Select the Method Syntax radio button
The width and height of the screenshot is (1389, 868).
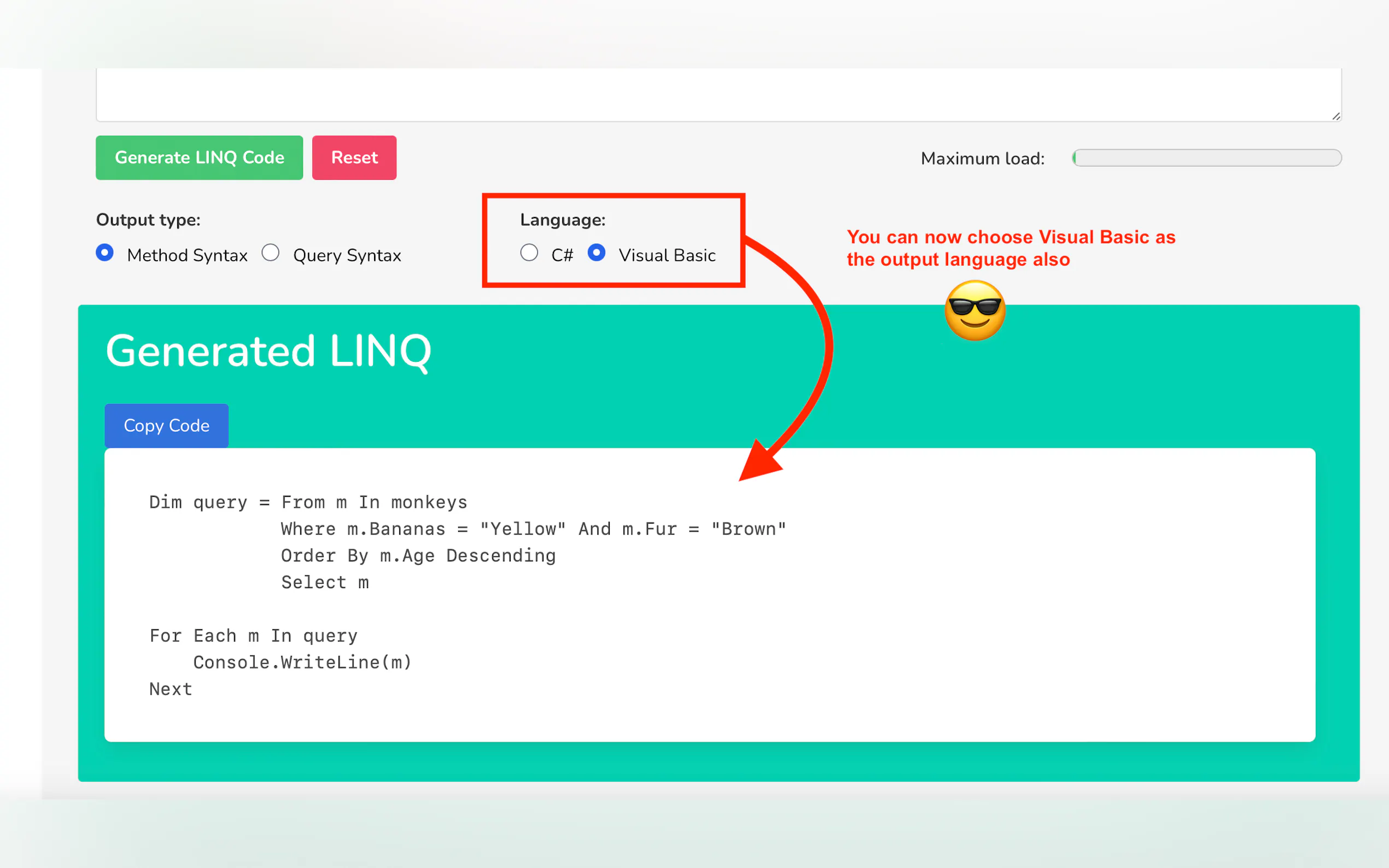click(x=104, y=253)
